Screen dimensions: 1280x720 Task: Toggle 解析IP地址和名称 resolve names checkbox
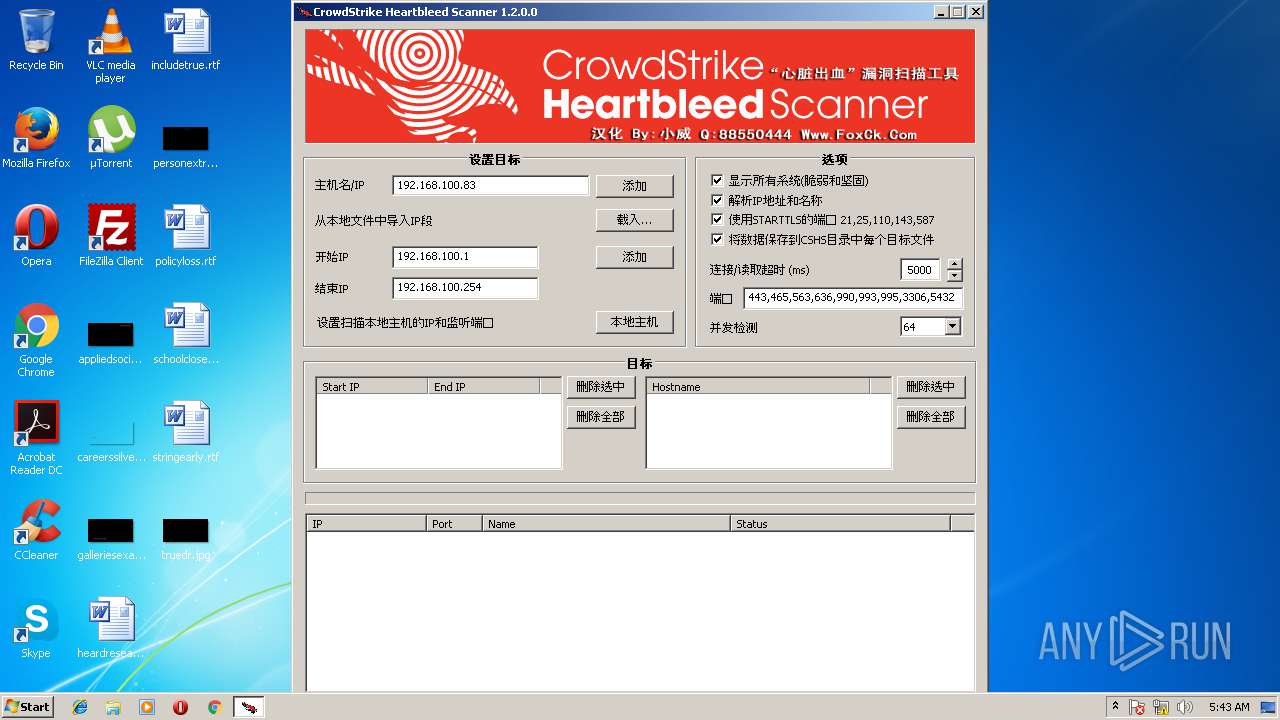point(716,200)
